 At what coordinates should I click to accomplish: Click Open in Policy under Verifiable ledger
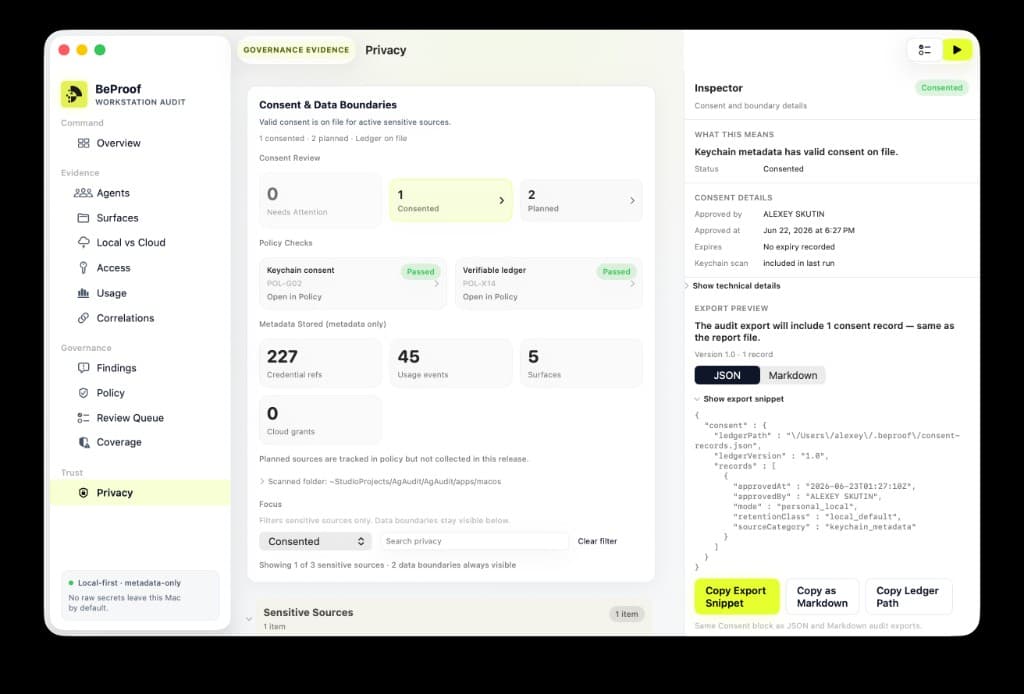(x=490, y=296)
